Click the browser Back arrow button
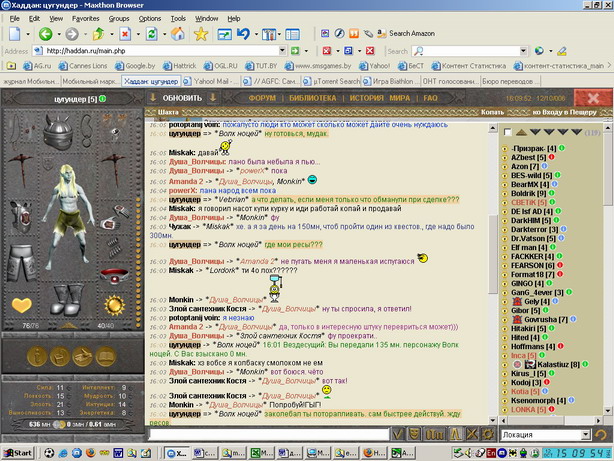This screenshot has width=614, height=461. pos(45,34)
